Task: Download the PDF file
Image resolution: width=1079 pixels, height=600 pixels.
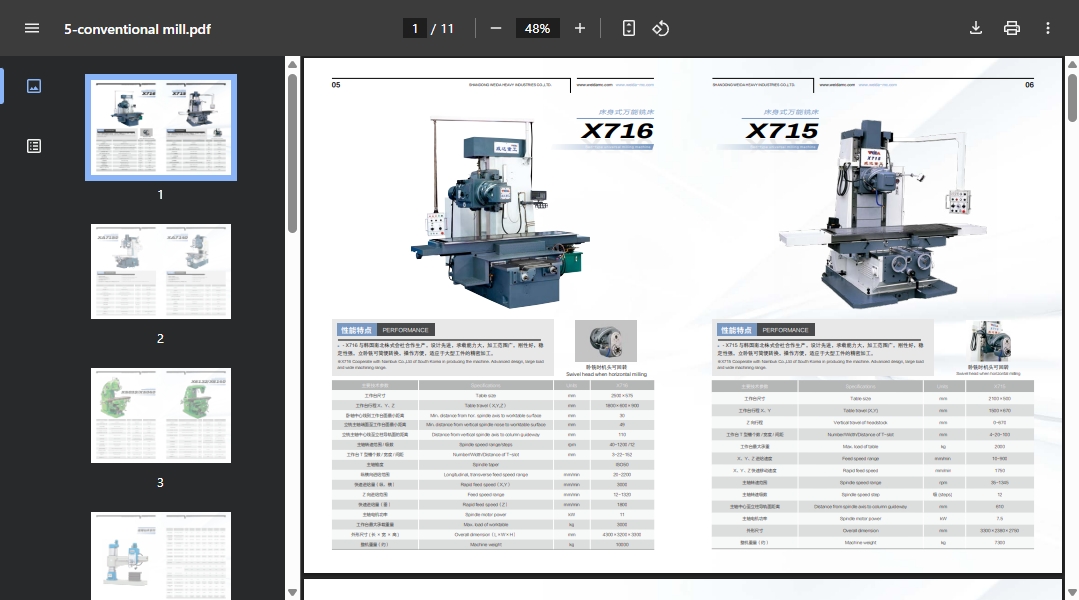Action: 976,28
